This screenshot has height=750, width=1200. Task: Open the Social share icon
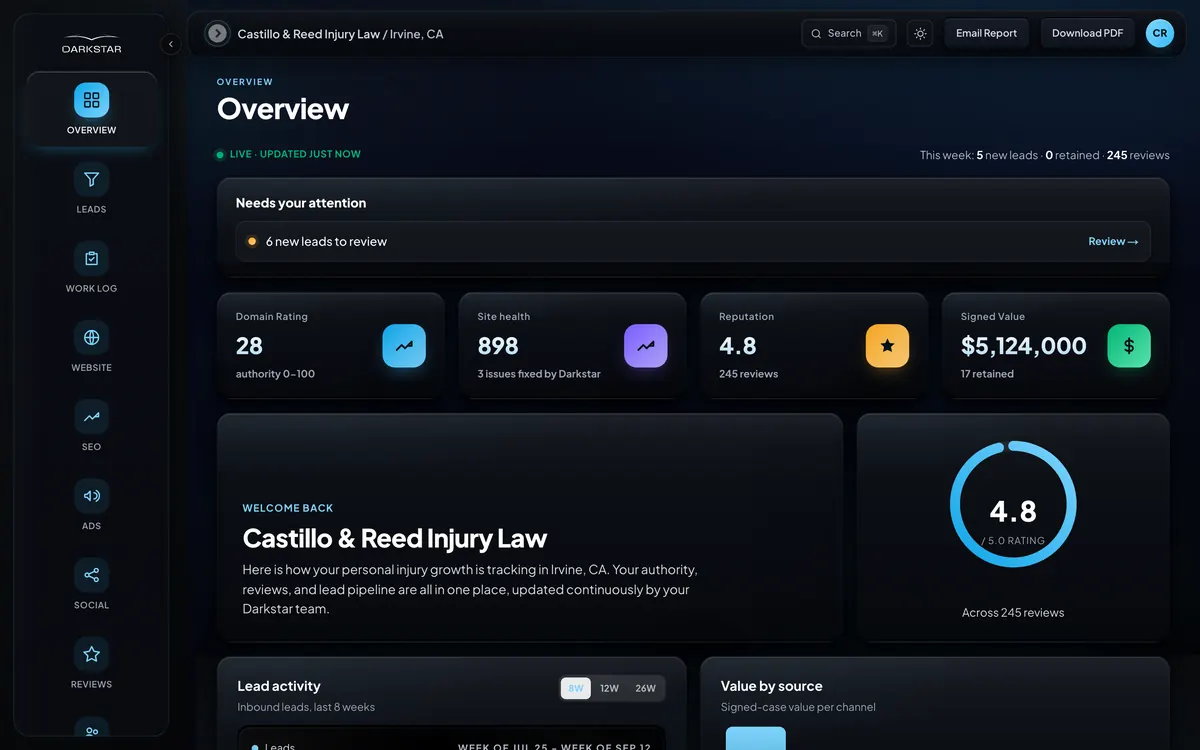pos(91,575)
